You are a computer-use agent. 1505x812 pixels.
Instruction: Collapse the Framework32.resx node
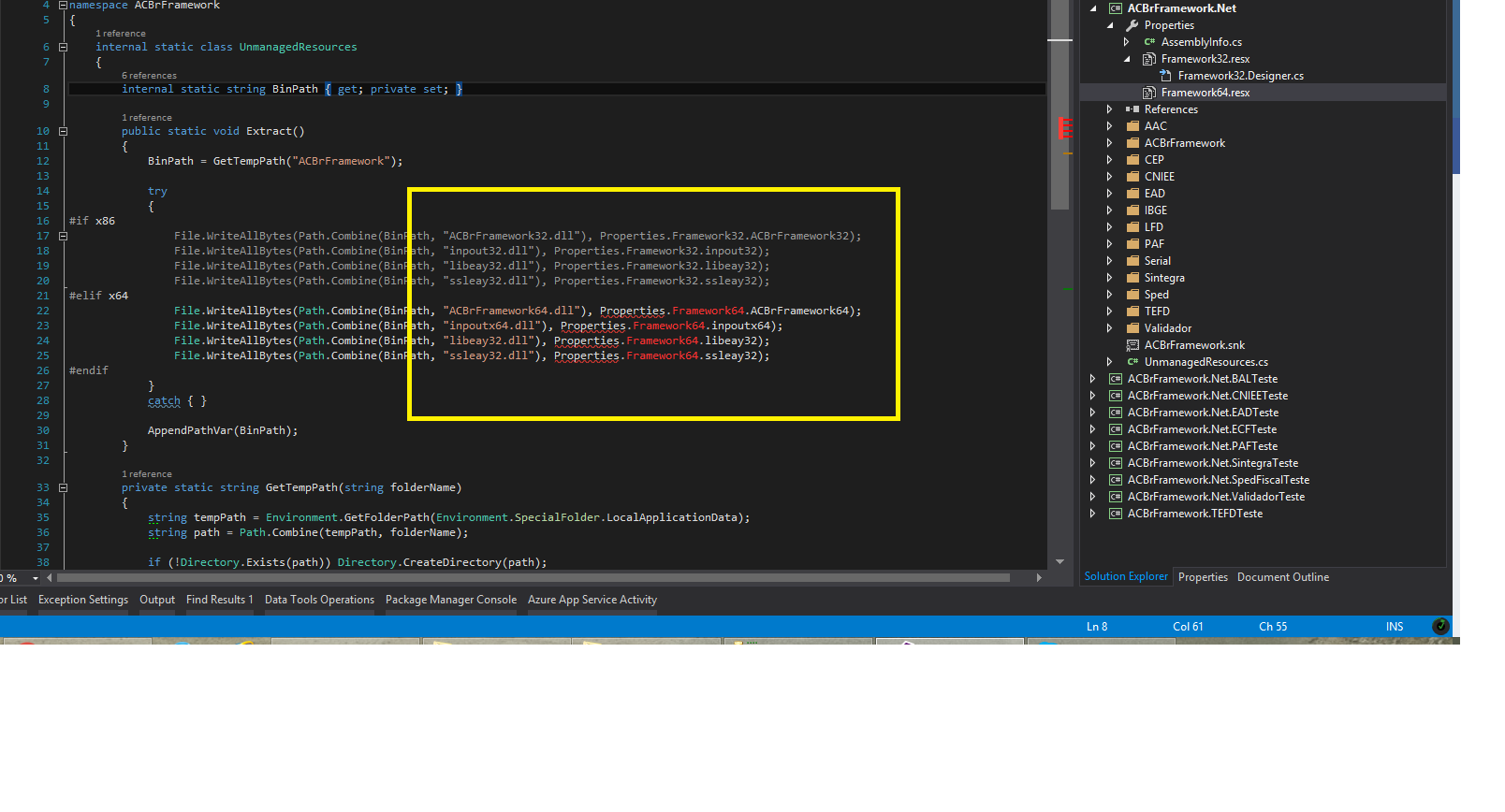(1127, 59)
